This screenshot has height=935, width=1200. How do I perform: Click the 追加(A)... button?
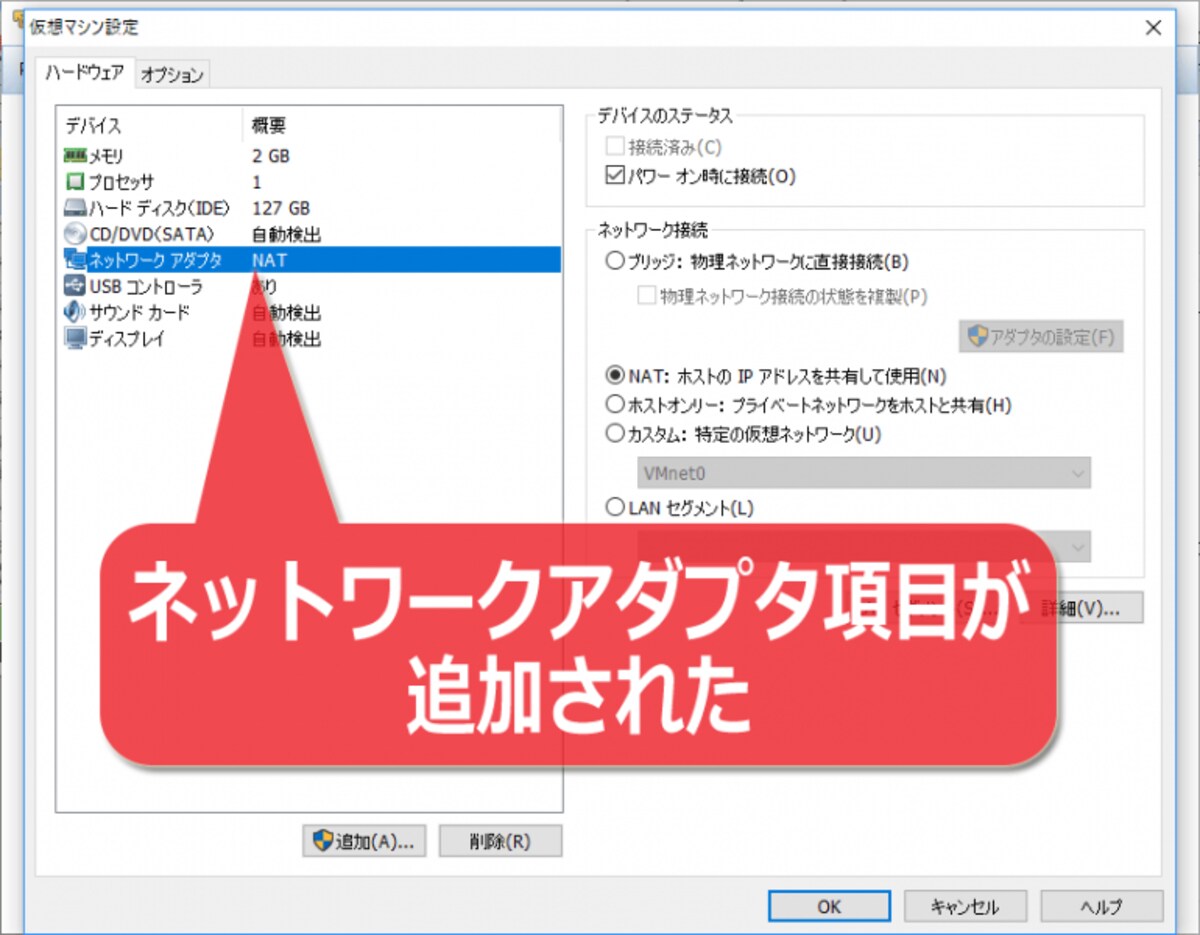(364, 841)
